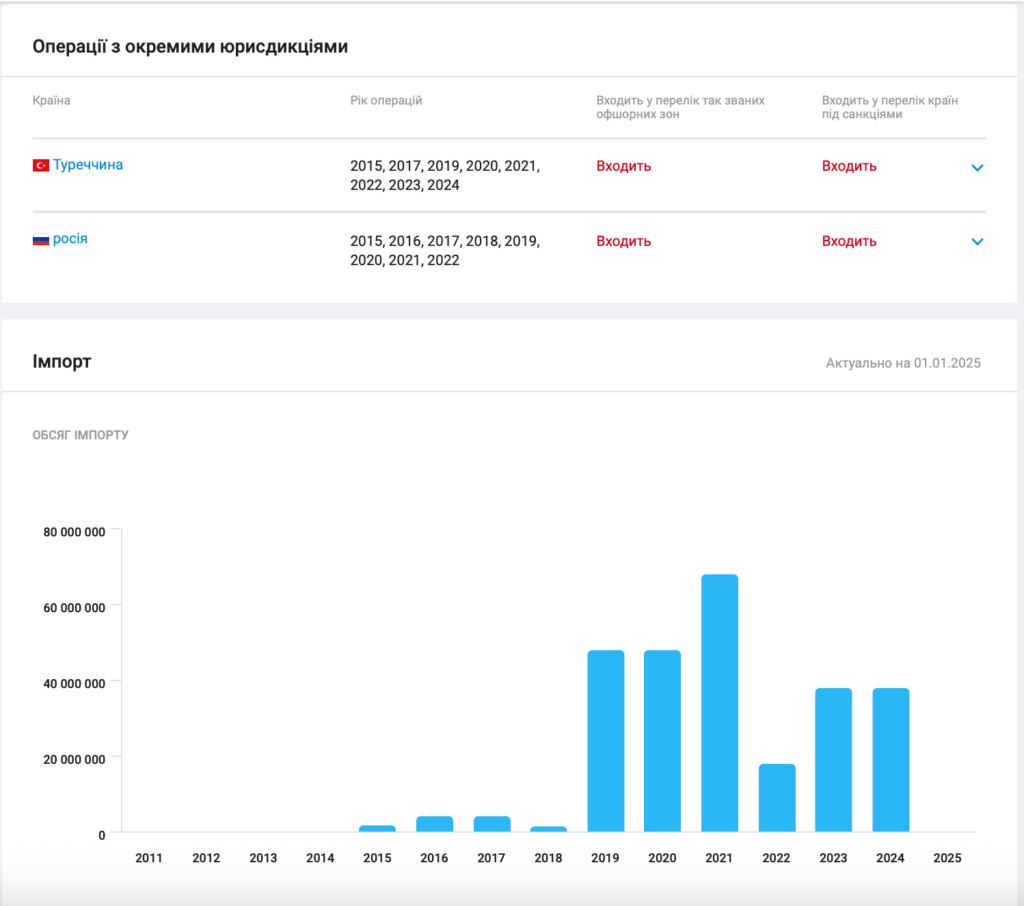Expand the росія row chevron
The width and height of the screenshot is (1024, 906).
(x=977, y=242)
